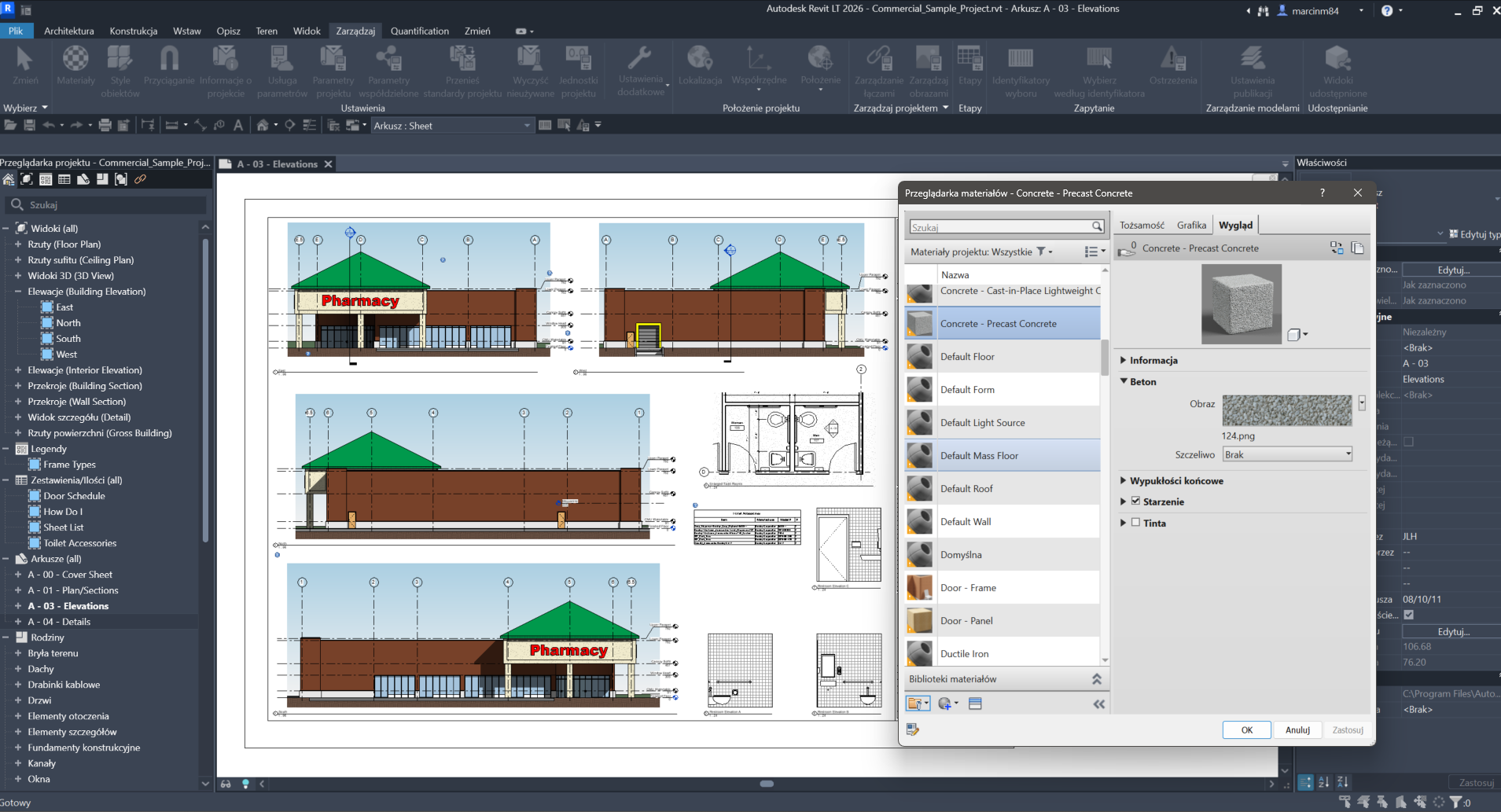Toggle the unchecked checkbox in Właściwości panel
Viewport: 1501px width, 812px height.
pos(1409,442)
